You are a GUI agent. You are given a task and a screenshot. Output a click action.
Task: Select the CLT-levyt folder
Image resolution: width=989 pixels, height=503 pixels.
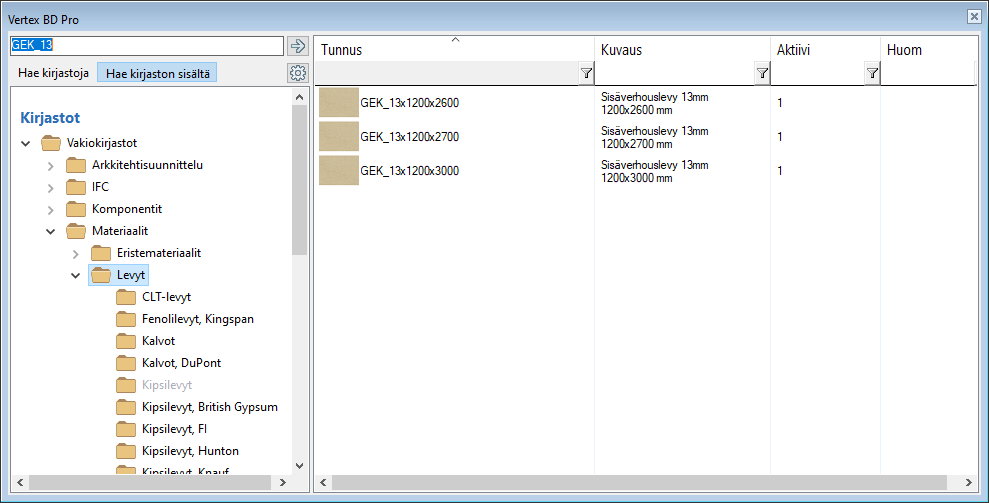tap(166, 297)
